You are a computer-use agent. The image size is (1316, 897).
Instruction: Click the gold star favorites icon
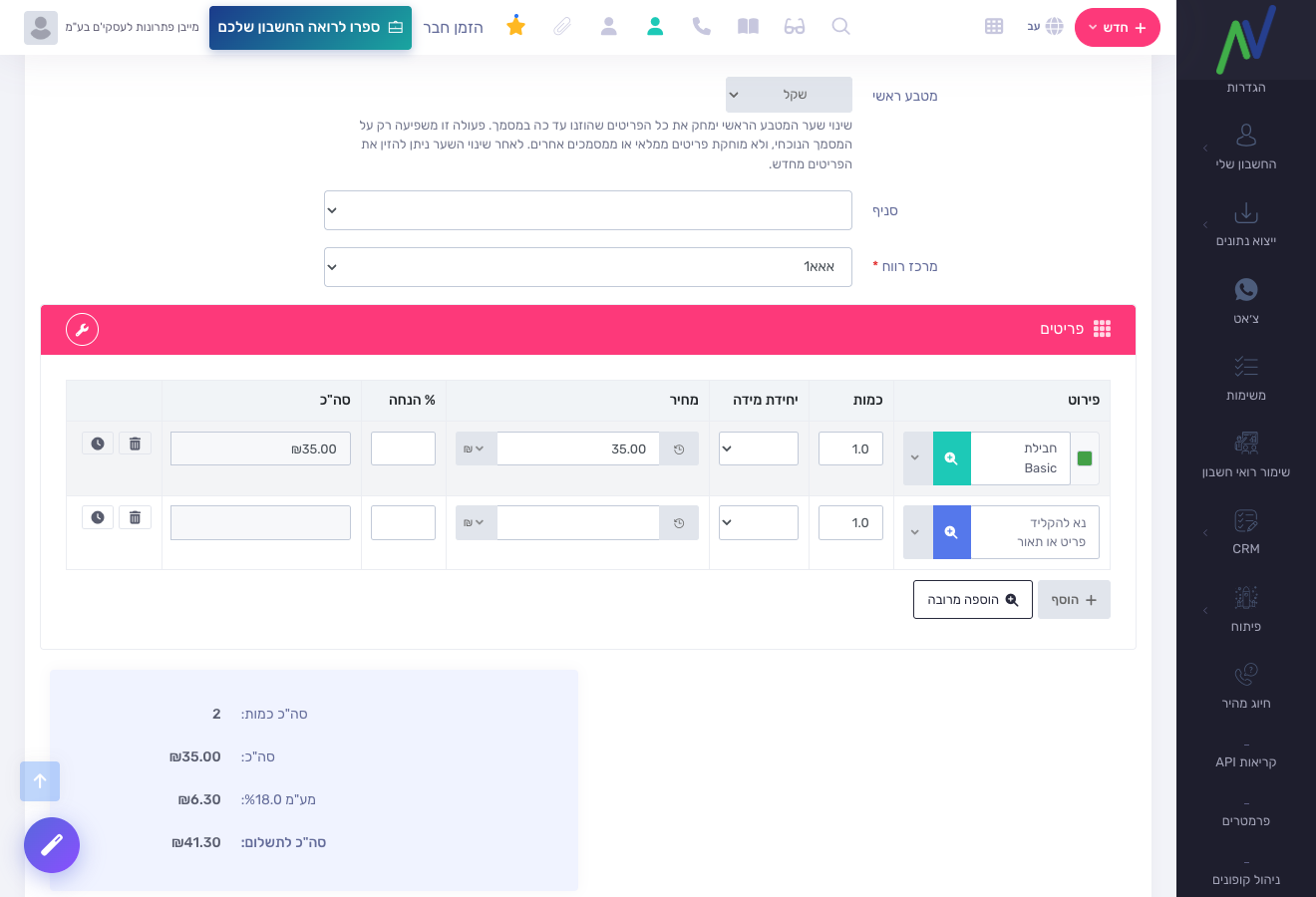515,26
